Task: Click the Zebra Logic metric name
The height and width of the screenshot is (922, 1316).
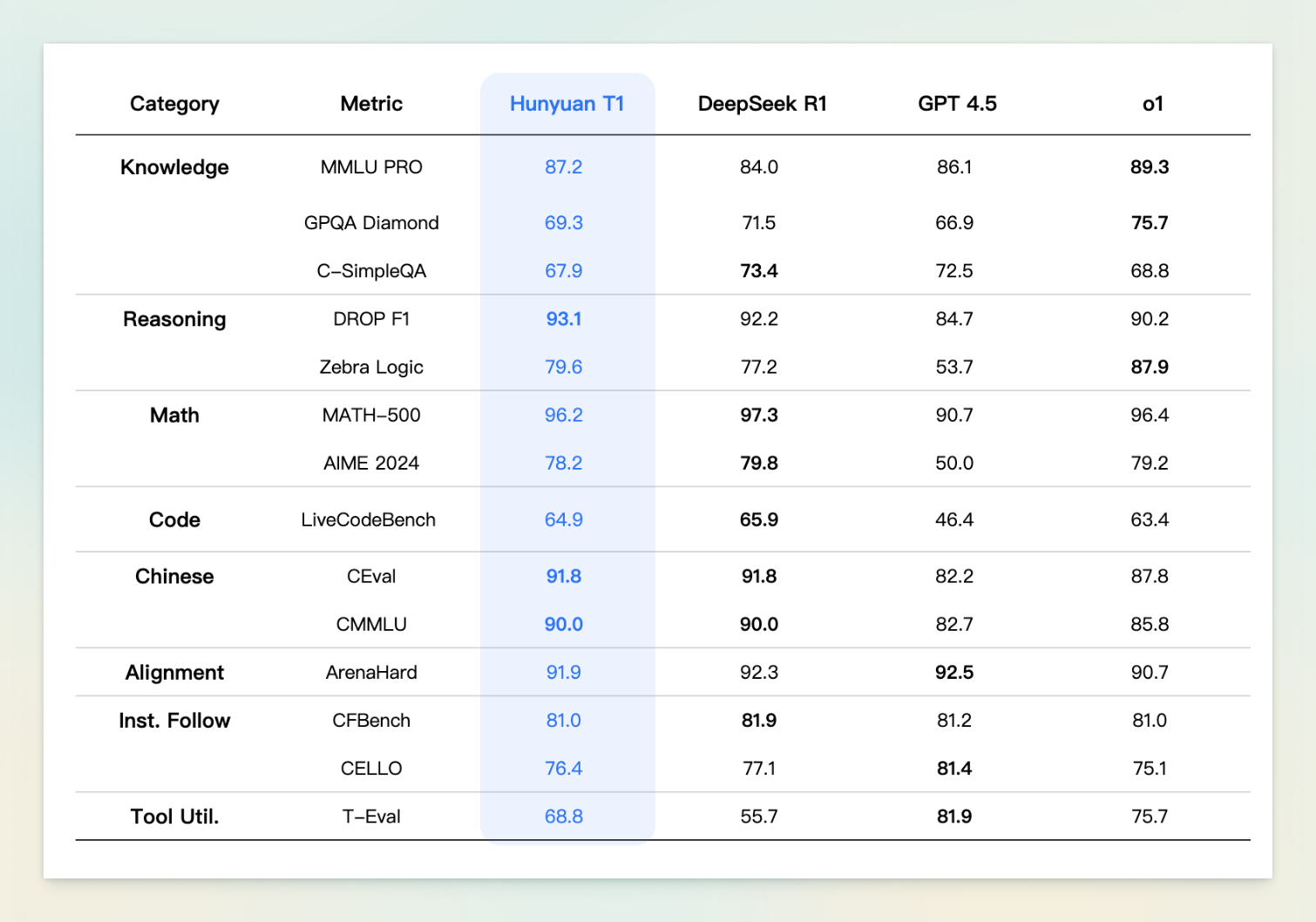Action: pos(371,367)
